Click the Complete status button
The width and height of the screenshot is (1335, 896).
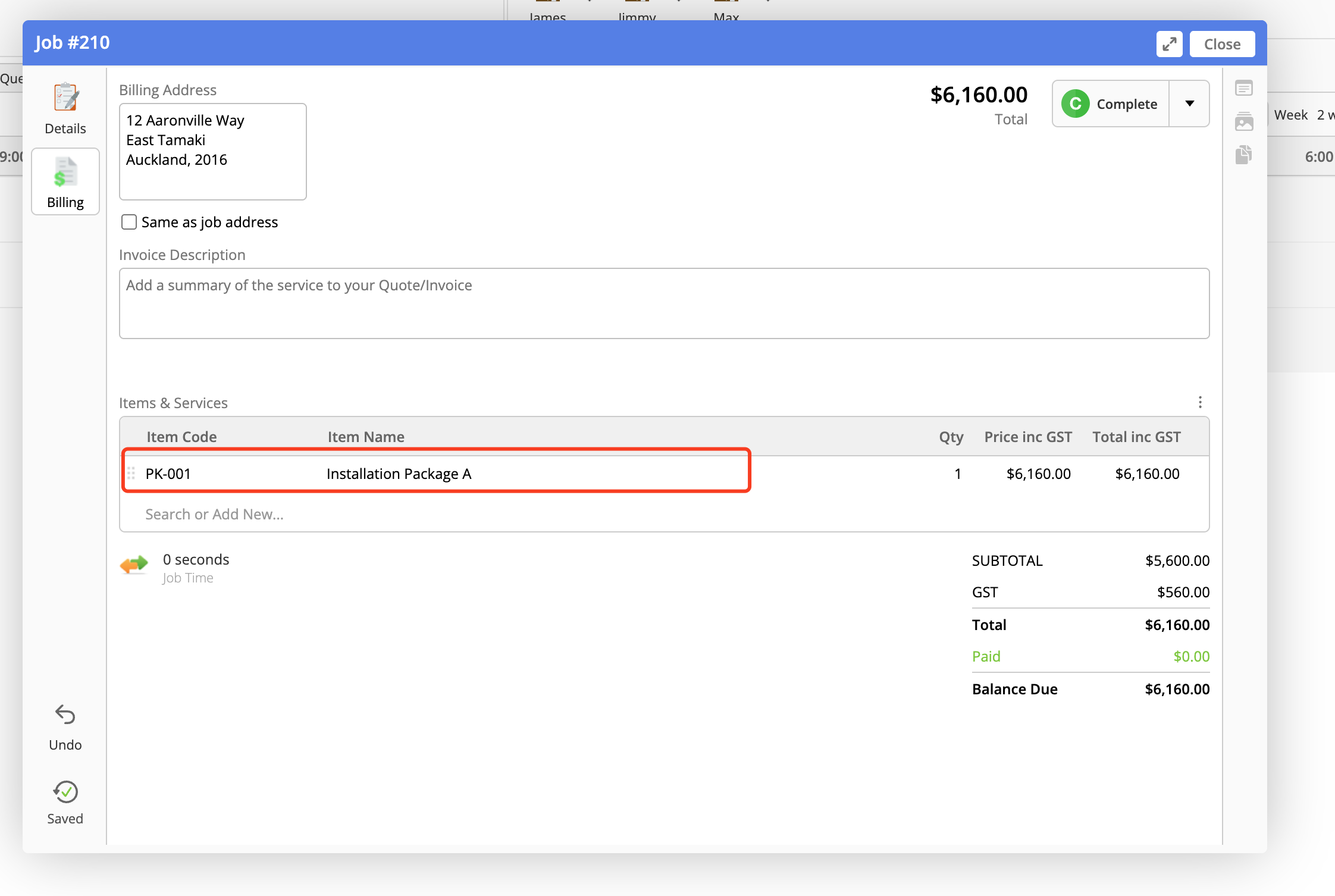(1111, 104)
